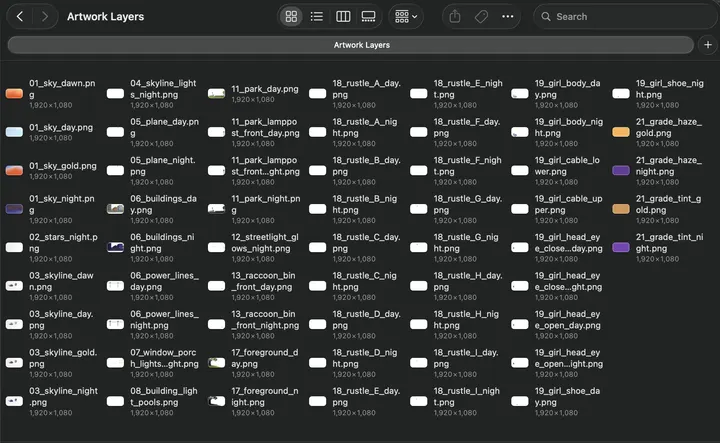Select 11_park_day.png file icon
The width and height of the screenshot is (720, 443).
coord(216,94)
